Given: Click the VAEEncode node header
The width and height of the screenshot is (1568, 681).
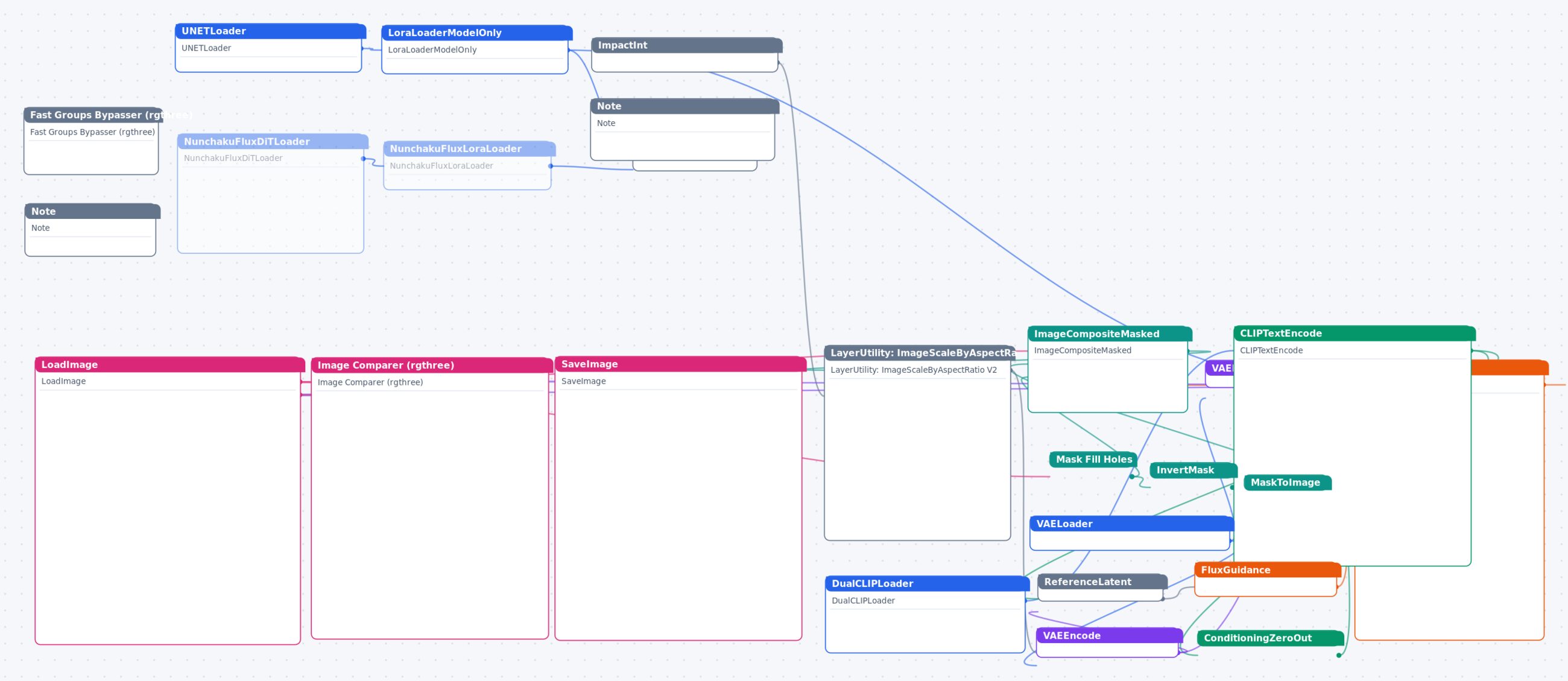Looking at the screenshot, I should (x=1109, y=635).
